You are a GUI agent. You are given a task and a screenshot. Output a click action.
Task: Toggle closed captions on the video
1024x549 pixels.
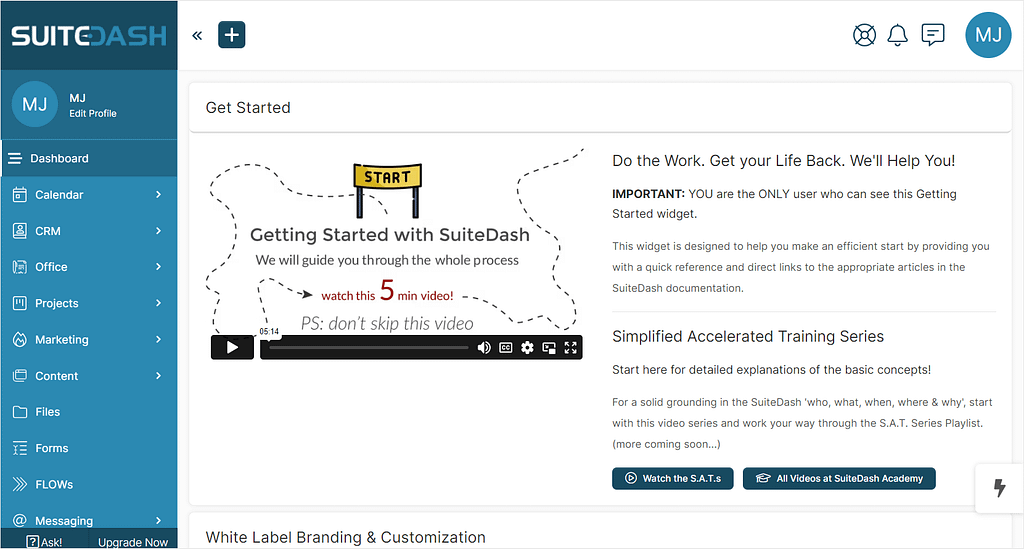[x=505, y=348]
